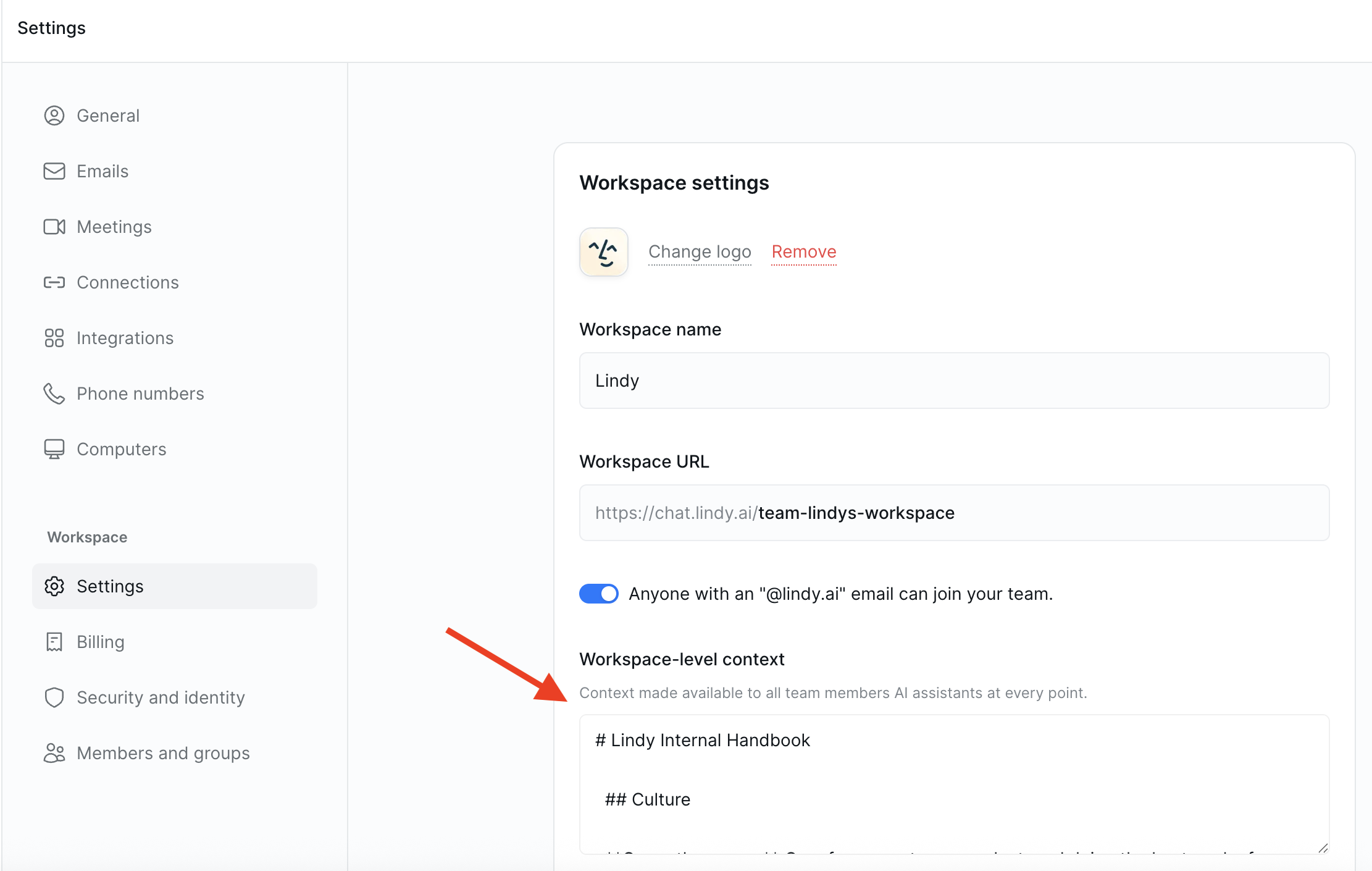Click the 'Workspace name' field label
This screenshot has height=871, width=1372.
pyautogui.click(x=650, y=329)
